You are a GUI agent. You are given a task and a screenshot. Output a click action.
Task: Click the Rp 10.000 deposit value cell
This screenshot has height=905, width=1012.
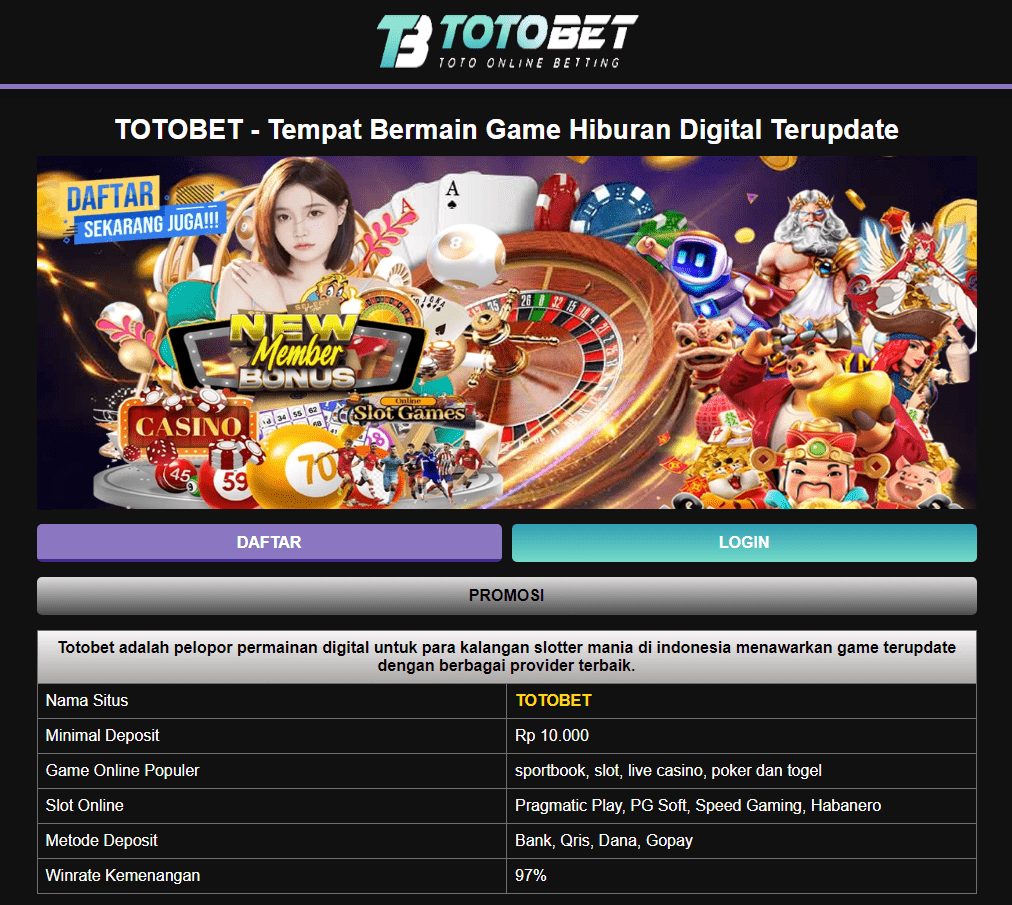pos(742,736)
